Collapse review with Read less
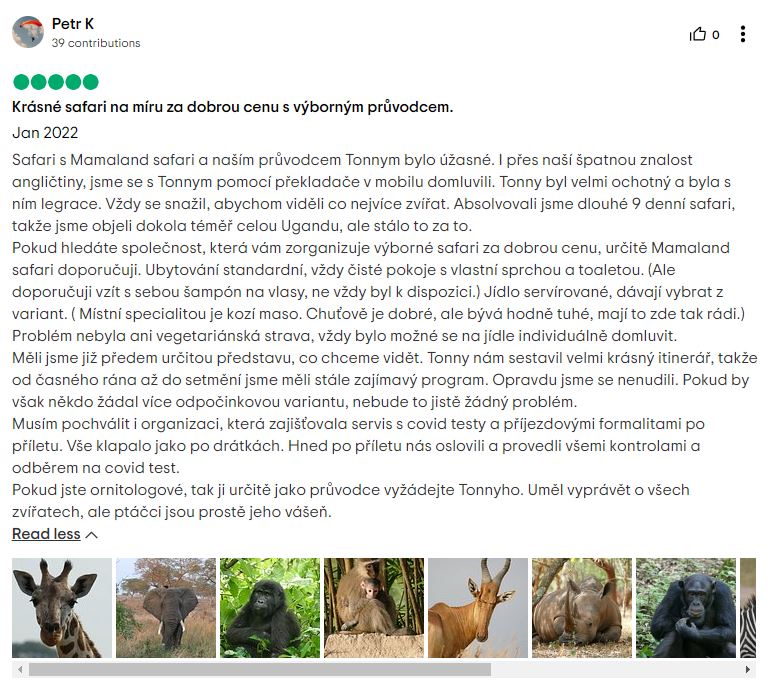This screenshot has height=697, width=768. pos(46,534)
